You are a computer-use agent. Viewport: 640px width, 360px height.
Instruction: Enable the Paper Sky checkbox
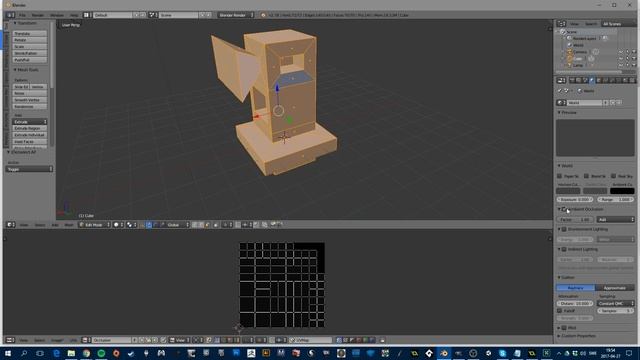click(560, 176)
